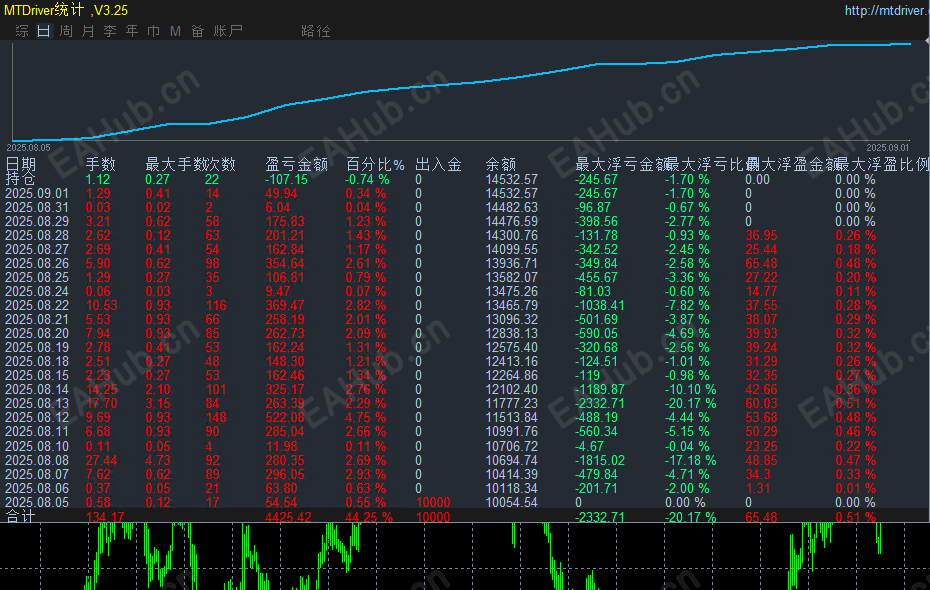Click the 2025.09.01 chart end date label

pyautogui.click(x=887, y=148)
